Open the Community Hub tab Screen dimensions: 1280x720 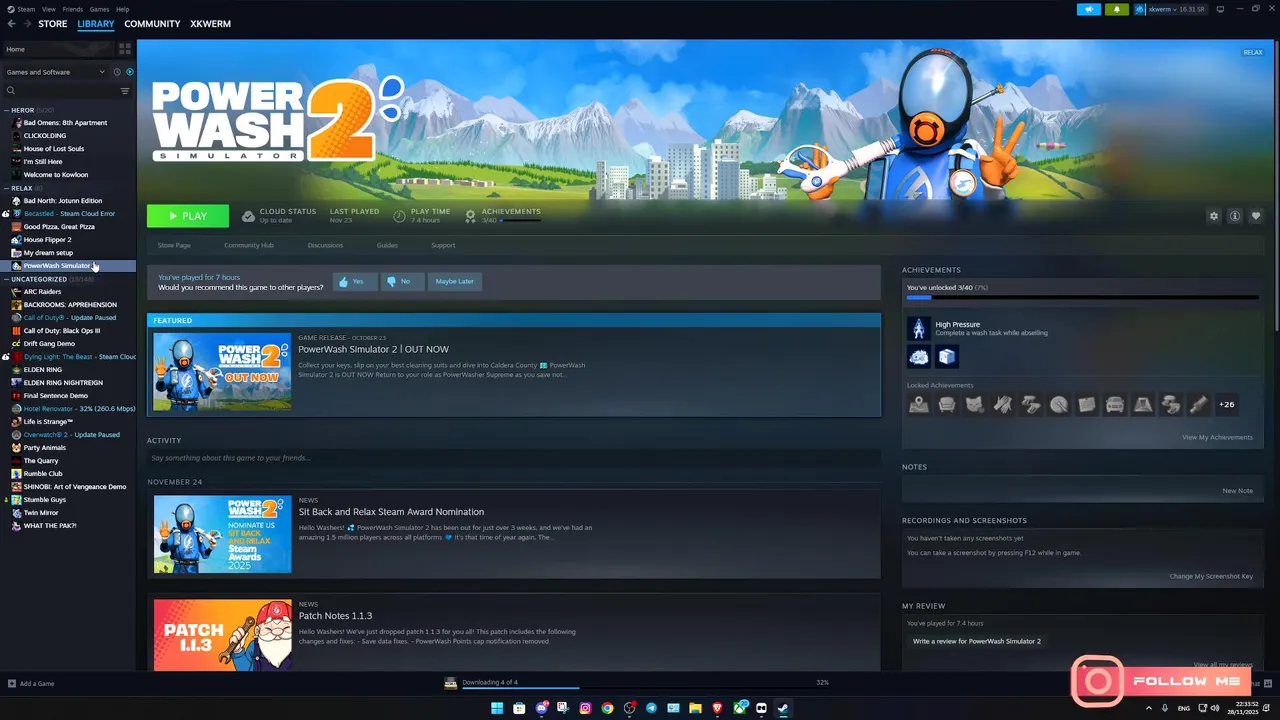(x=249, y=245)
